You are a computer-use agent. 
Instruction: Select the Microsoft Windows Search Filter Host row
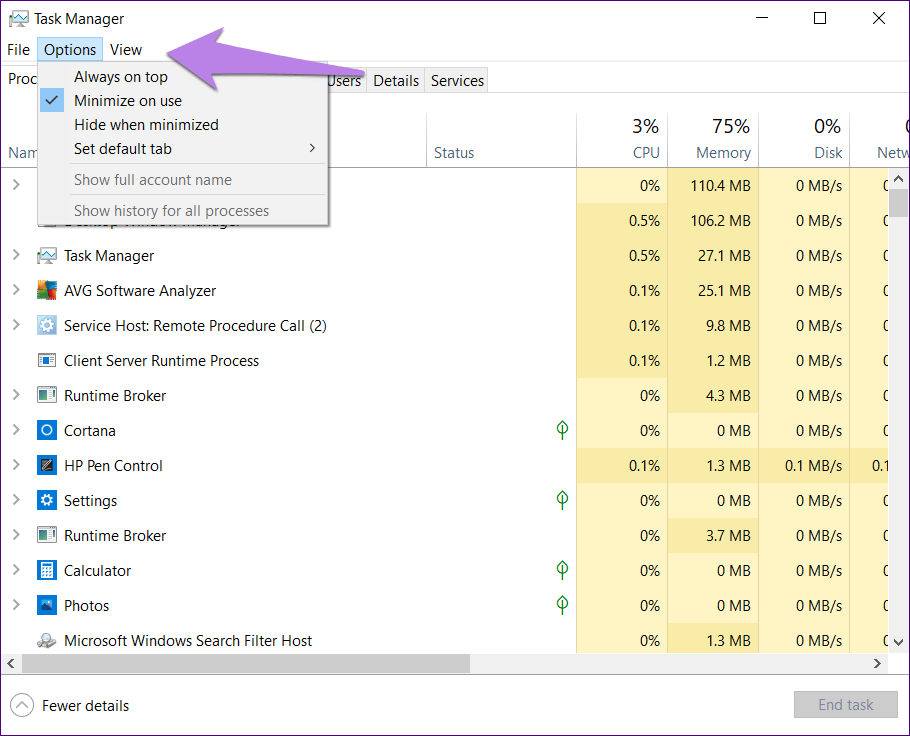tap(444, 640)
